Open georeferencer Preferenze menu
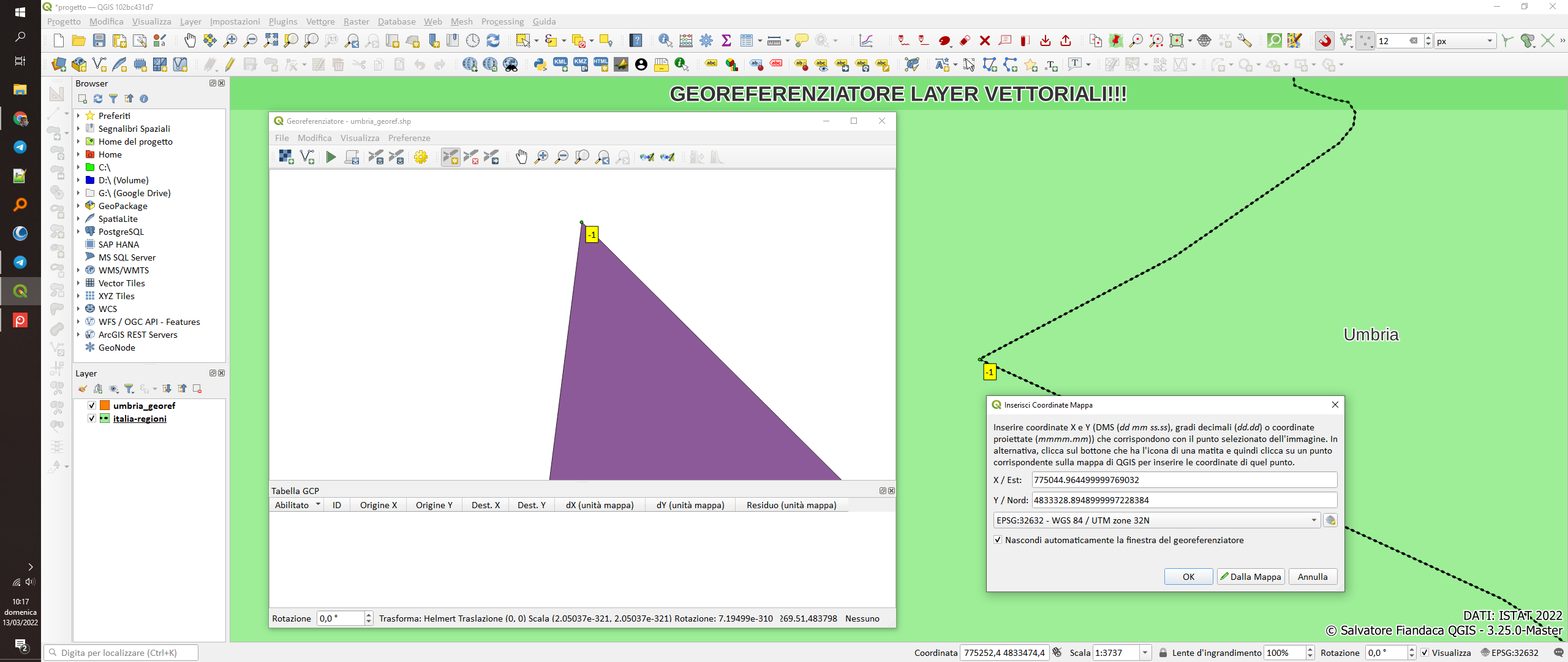This screenshot has width=1568, height=662. pyautogui.click(x=409, y=138)
